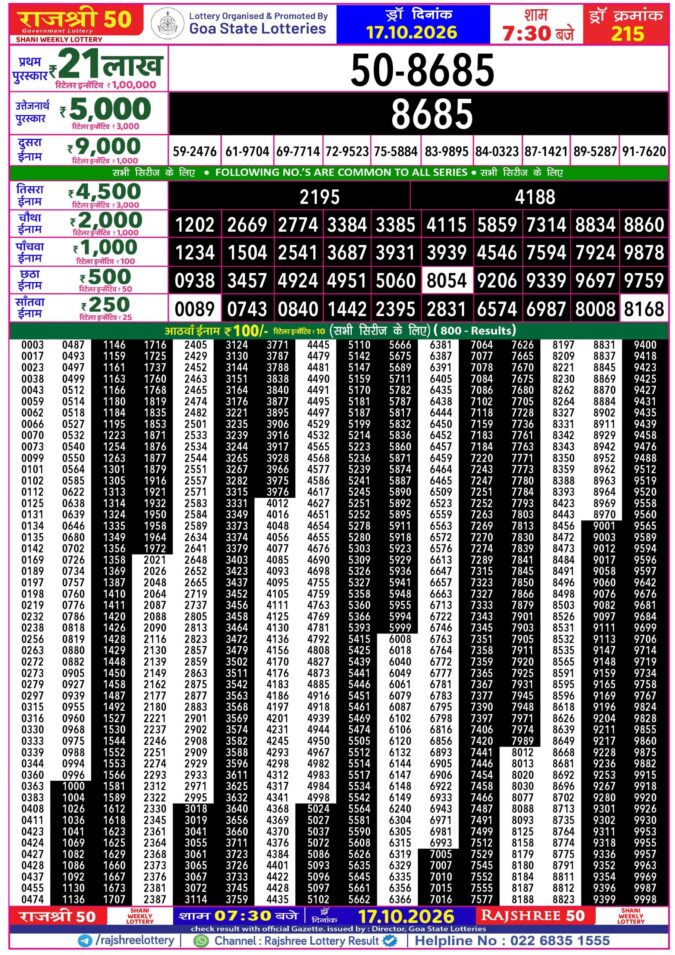The width and height of the screenshot is (675, 955).
Task: Click number 9400 in eighth prize list
Action: point(645,345)
